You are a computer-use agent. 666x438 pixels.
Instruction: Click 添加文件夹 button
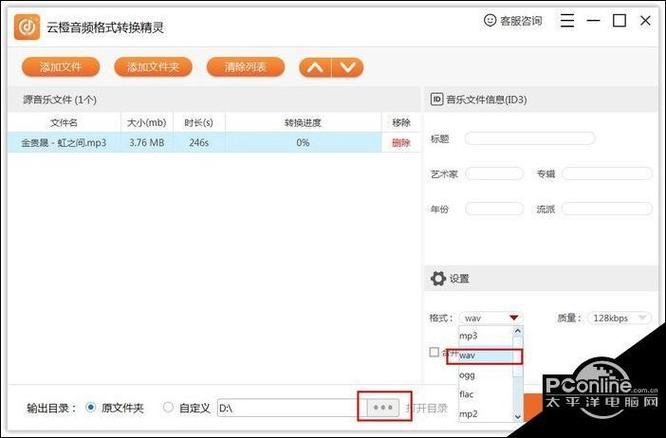(x=153, y=67)
